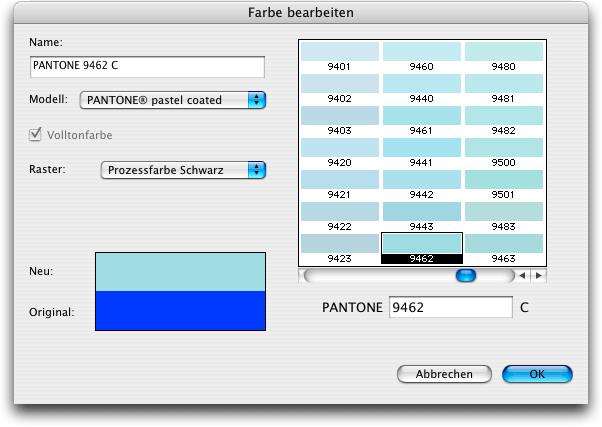Open the Modell dropdown

pyautogui.click(x=173, y=100)
